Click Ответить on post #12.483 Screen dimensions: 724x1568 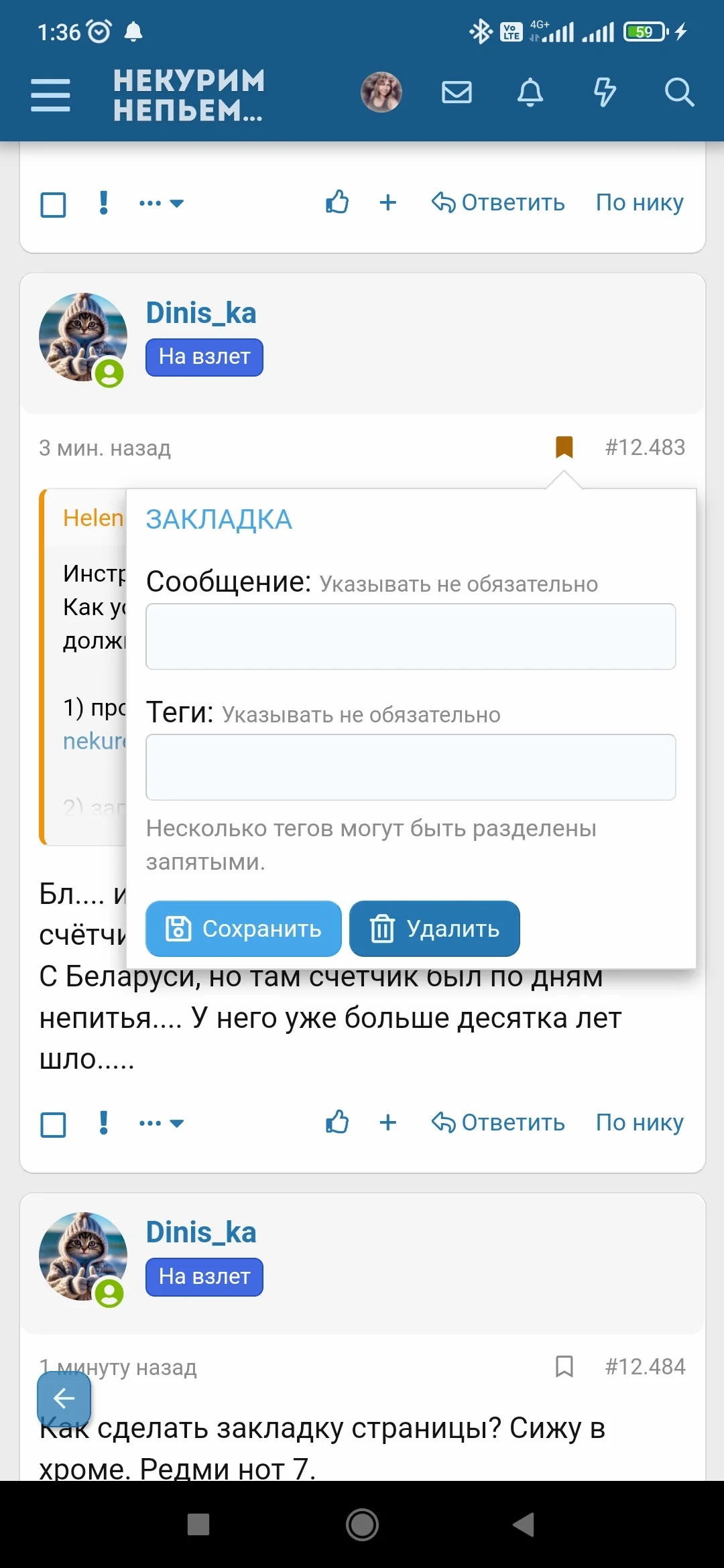tap(498, 1122)
